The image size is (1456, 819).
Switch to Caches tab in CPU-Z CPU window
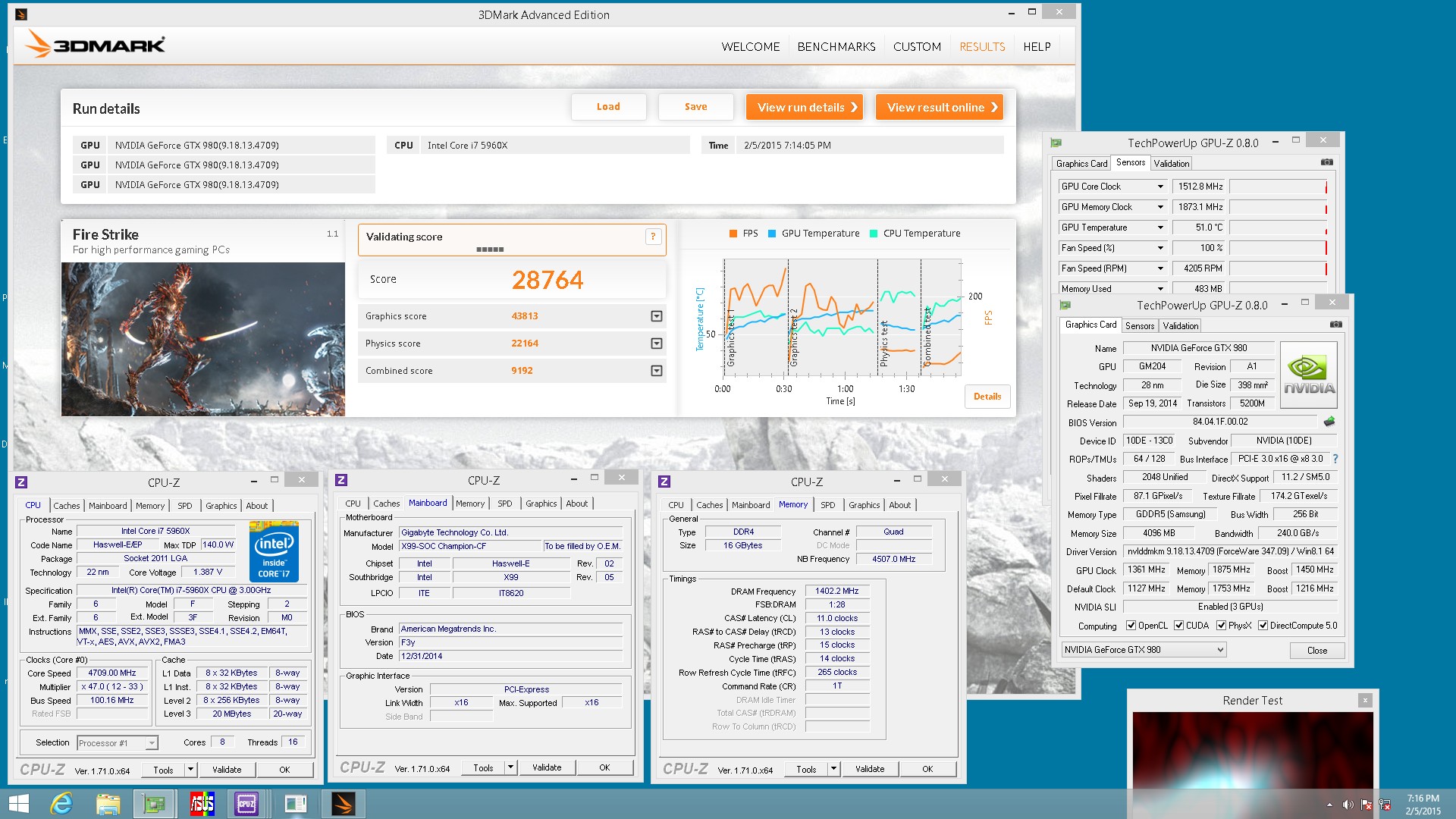(x=66, y=506)
